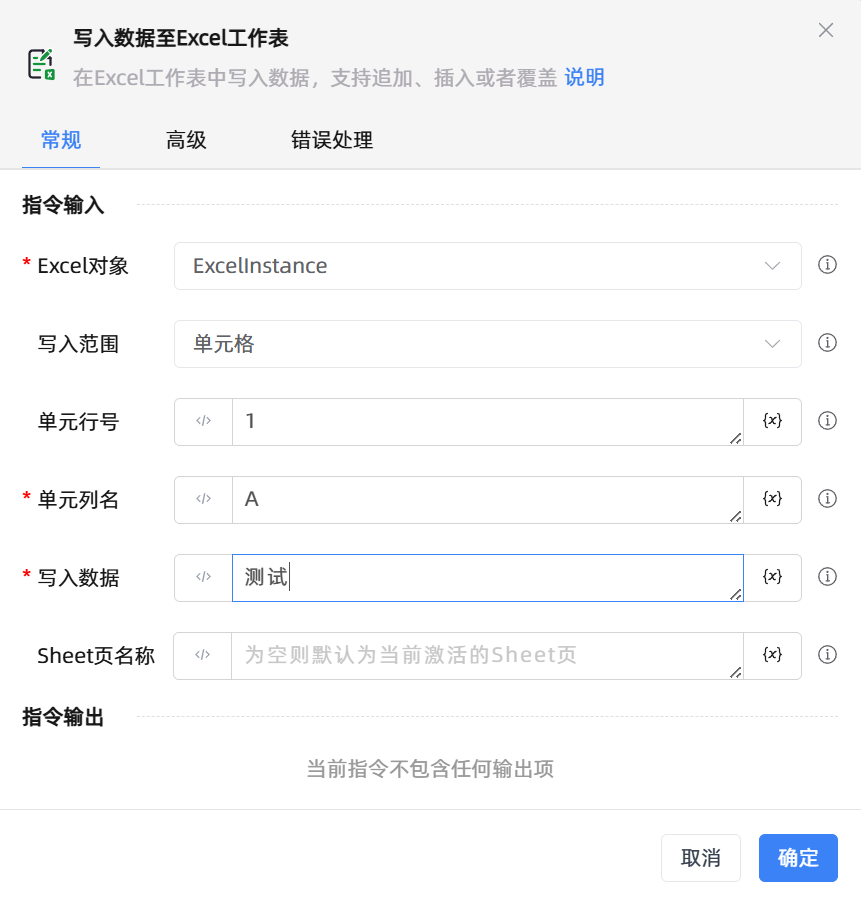The image size is (861, 902).
Task: Click the info icon next to 写入范围
Action: (x=827, y=343)
